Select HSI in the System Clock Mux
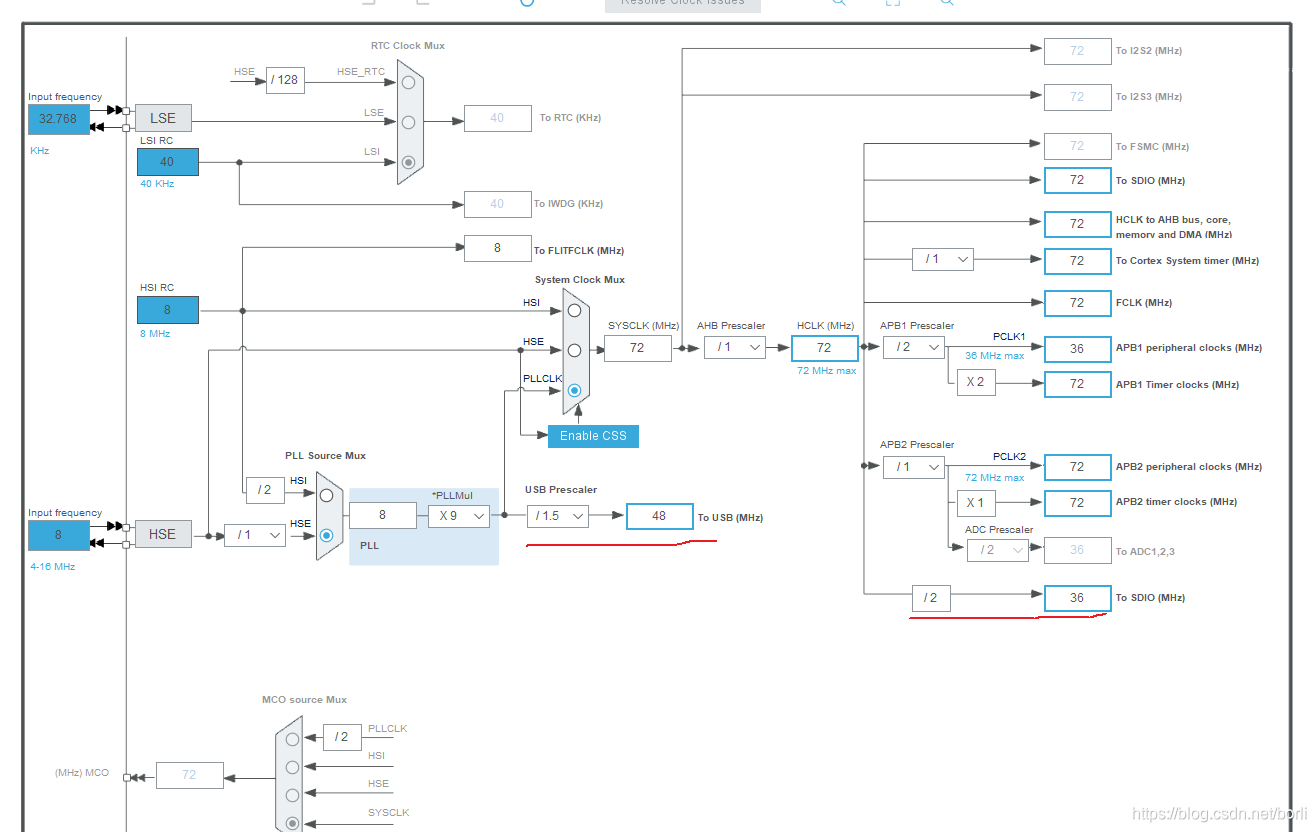Image resolution: width=1316 pixels, height=832 pixels. tap(574, 311)
